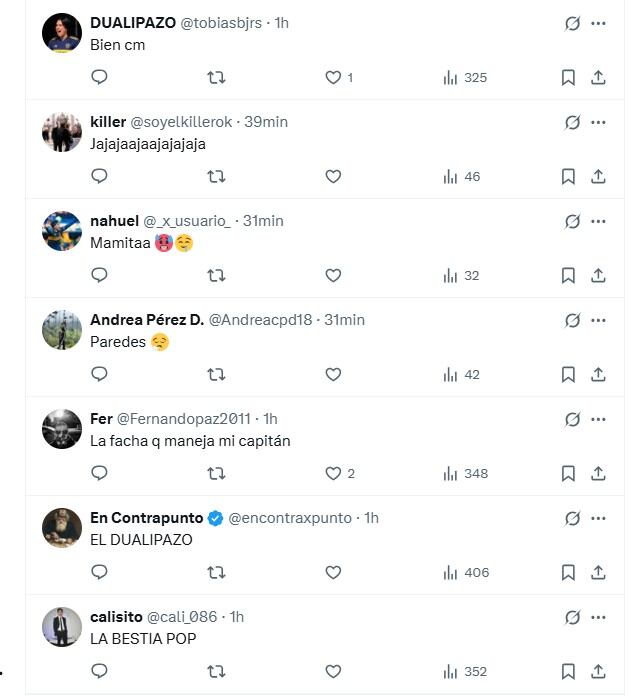Click Grok icon on Fer's reply
643x696 pixels.
click(573, 419)
